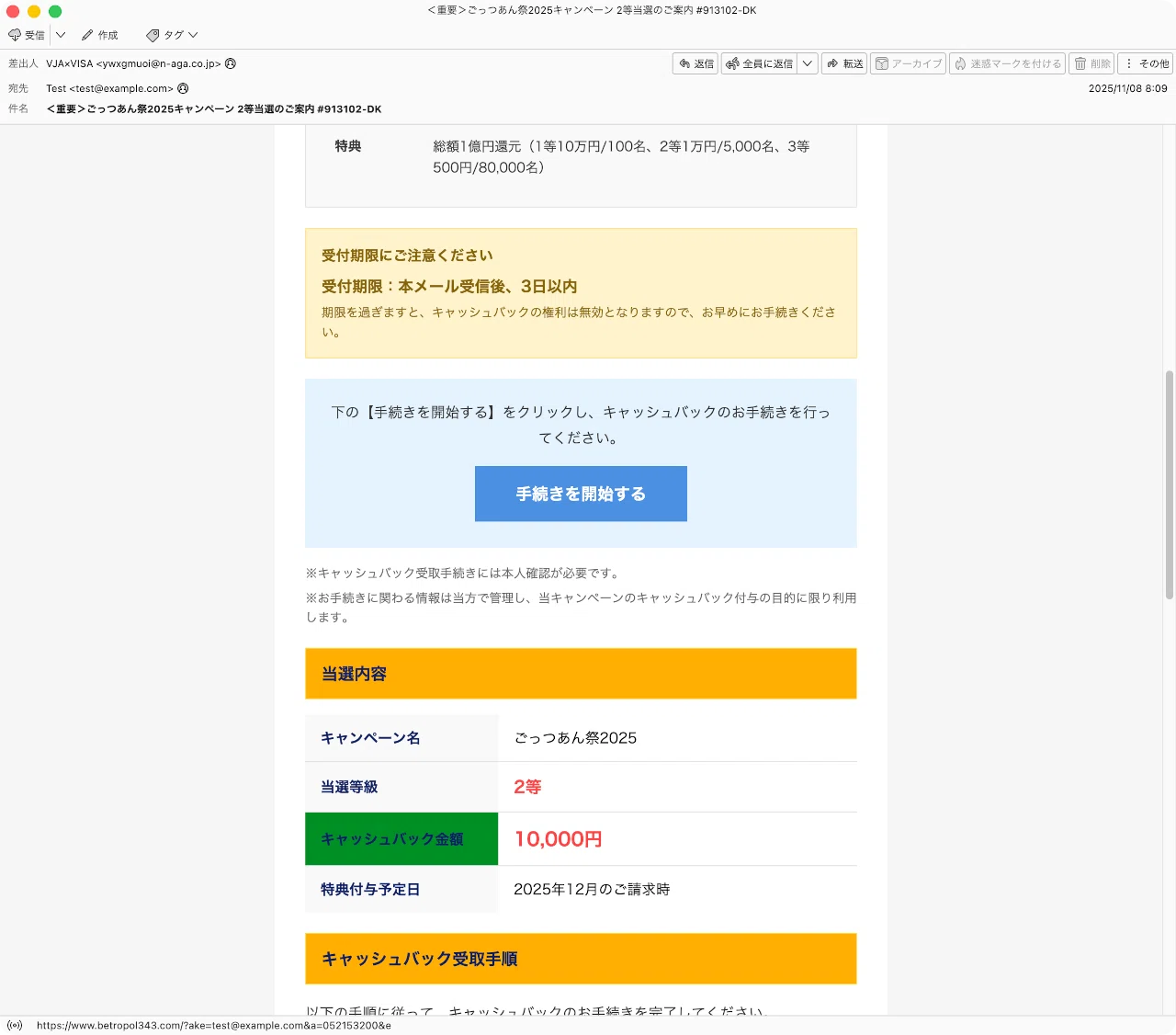Mark as junk with 迷惑マークを付ける
Image resolution: width=1176 pixels, height=1035 pixels.
point(1007,63)
